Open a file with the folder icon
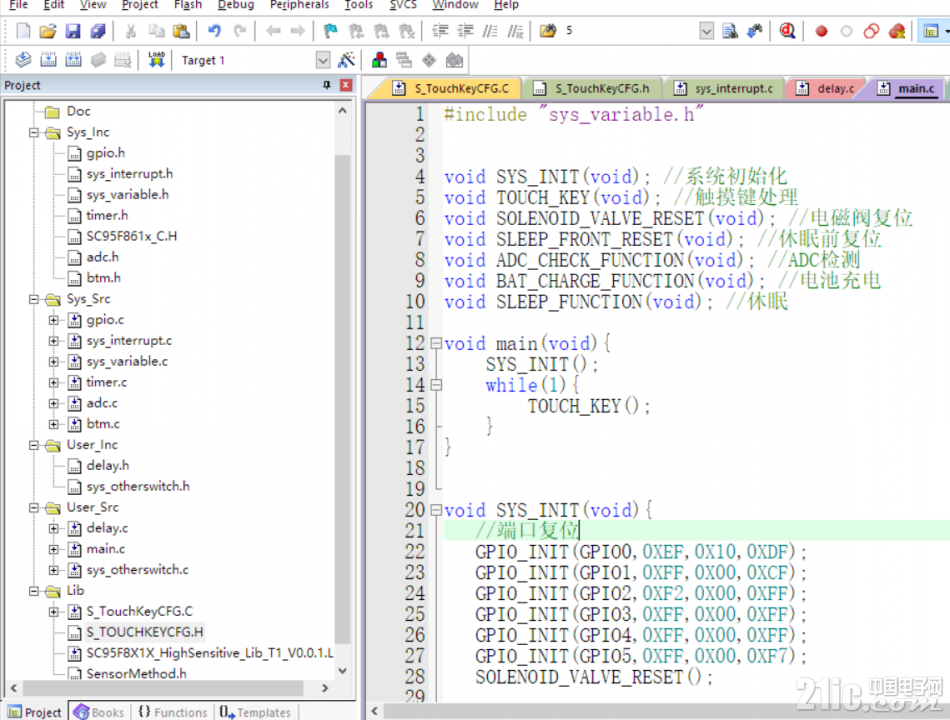Viewport: 950px width, 720px height. tap(48, 31)
